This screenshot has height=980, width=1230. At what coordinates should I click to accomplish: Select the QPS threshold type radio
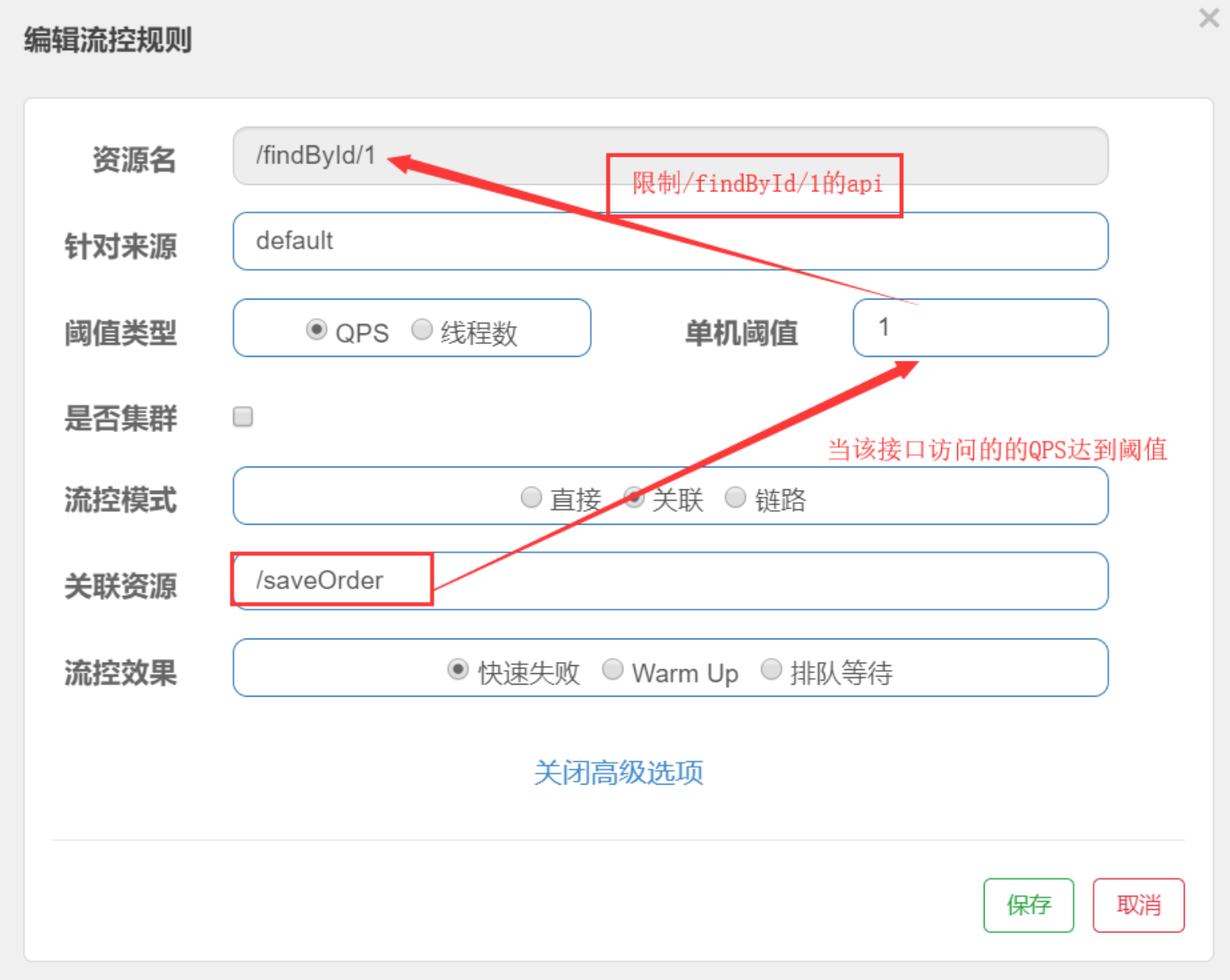[x=316, y=329]
